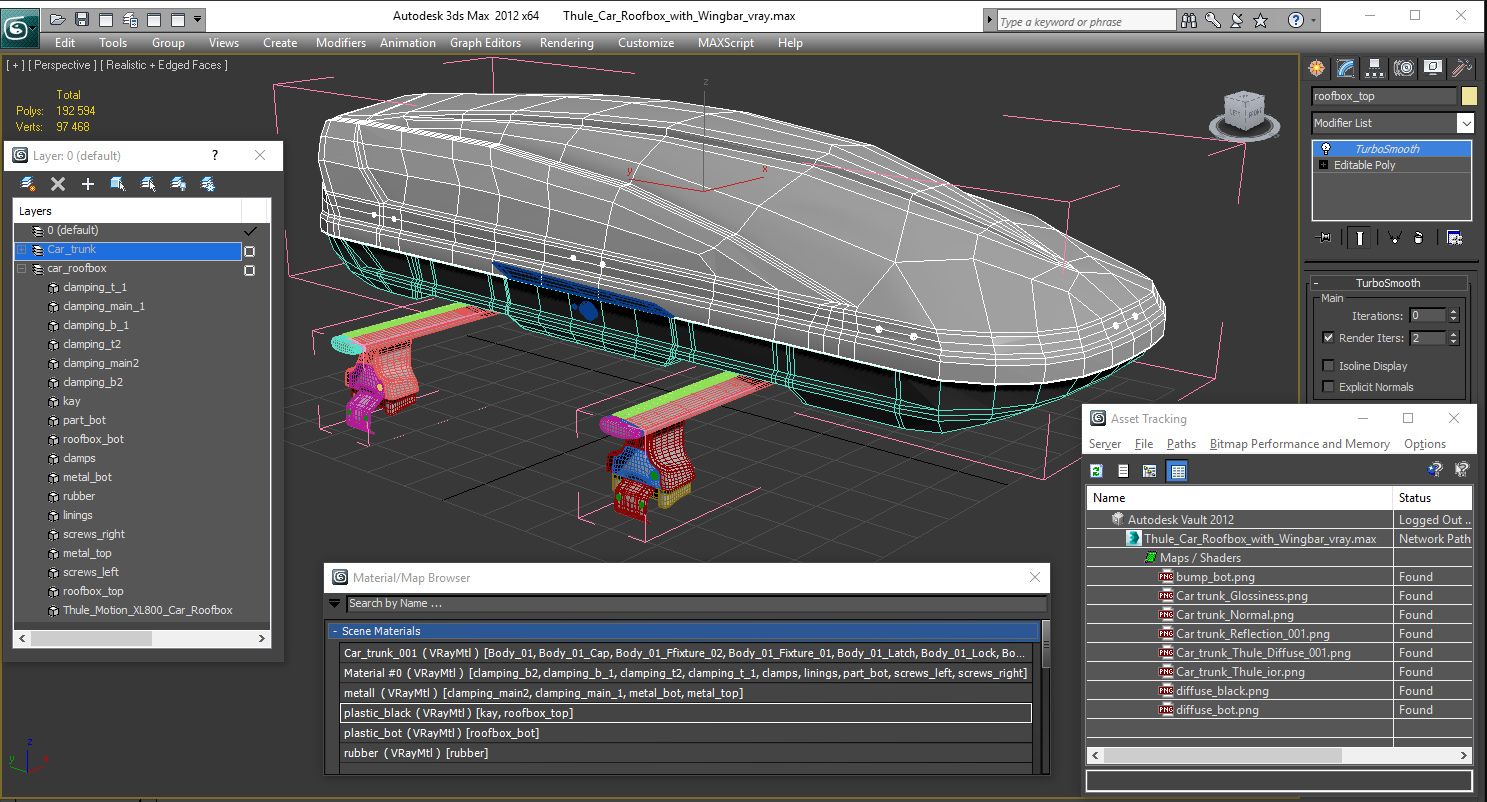Open Paths menu in Asset Tracking
The height and width of the screenshot is (802, 1487).
coord(1181,444)
